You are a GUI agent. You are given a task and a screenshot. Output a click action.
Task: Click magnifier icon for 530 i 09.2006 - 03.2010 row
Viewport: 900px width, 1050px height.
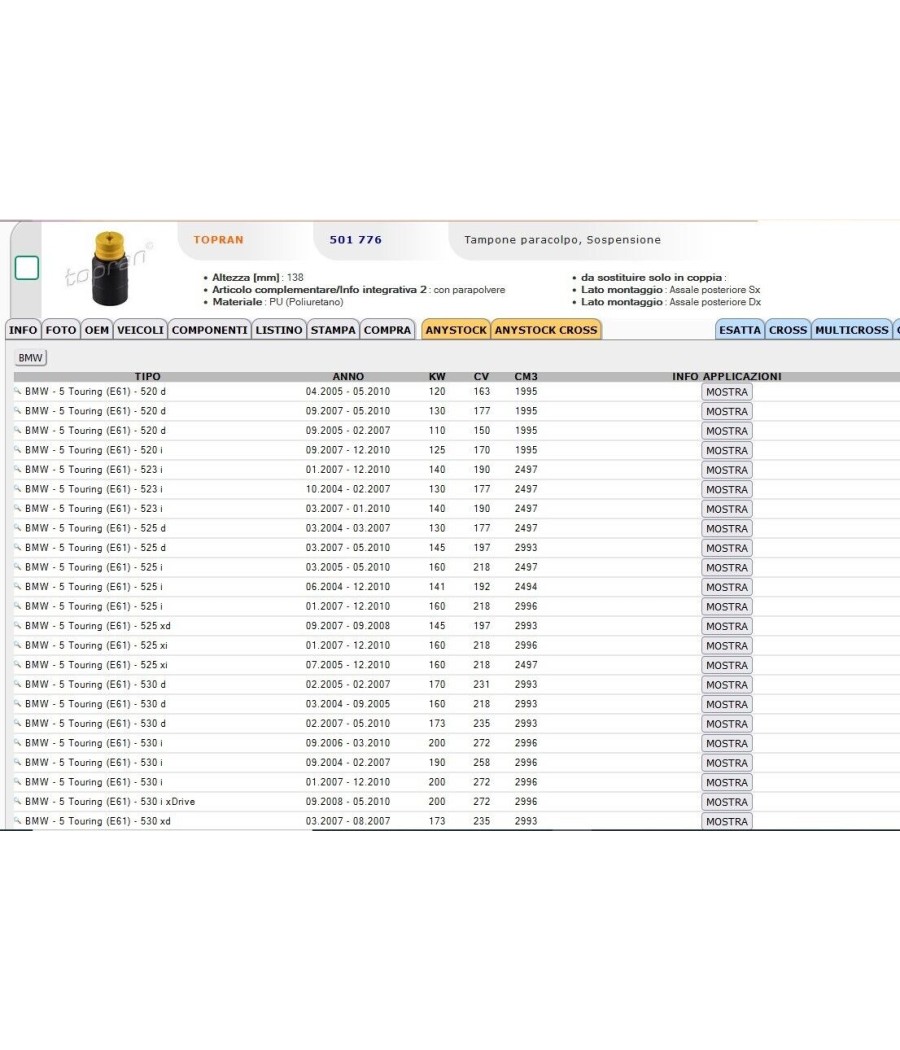(17, 742)
